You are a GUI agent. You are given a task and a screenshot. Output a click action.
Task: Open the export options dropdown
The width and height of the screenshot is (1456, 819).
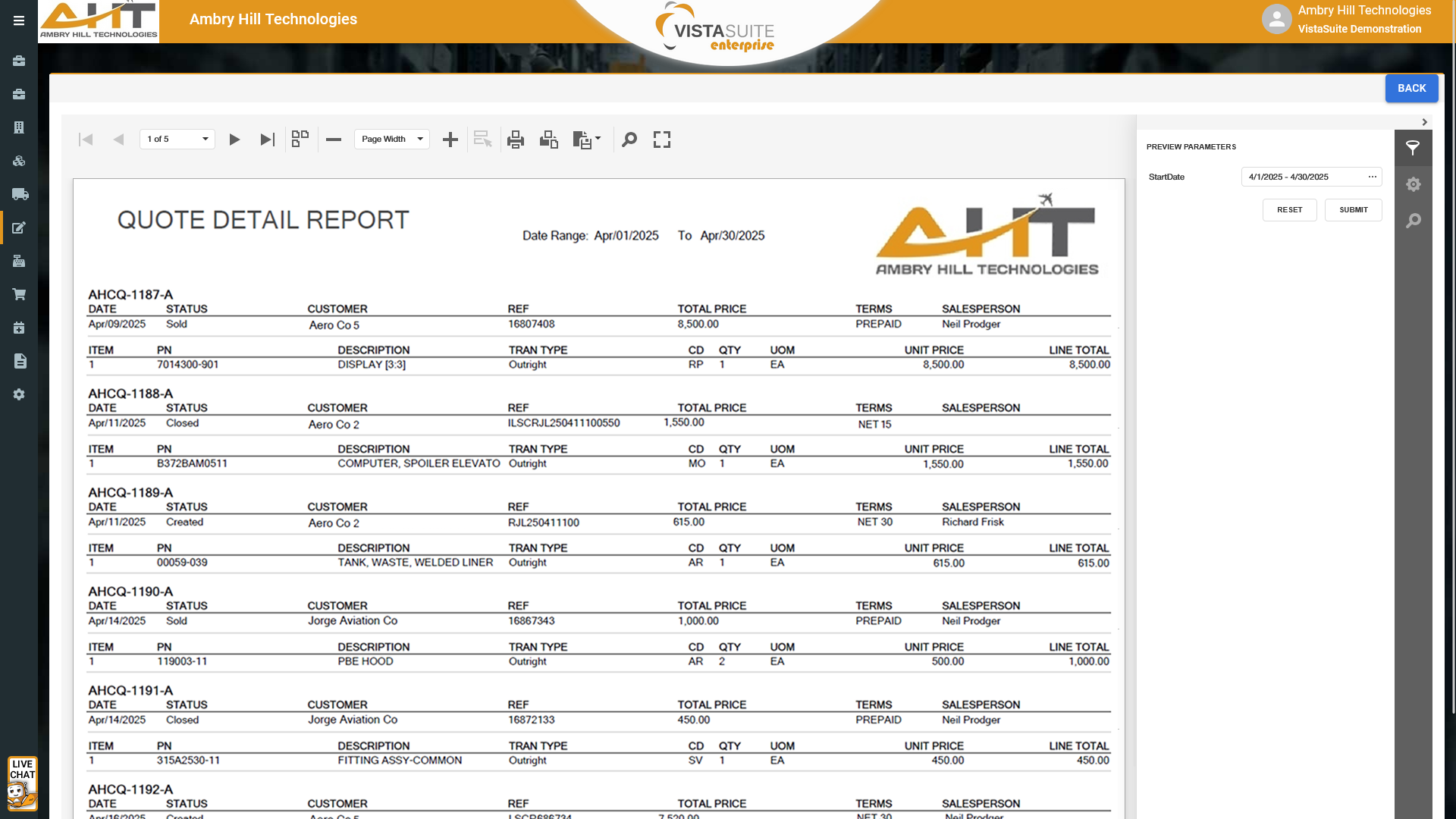tap(587, 140)
